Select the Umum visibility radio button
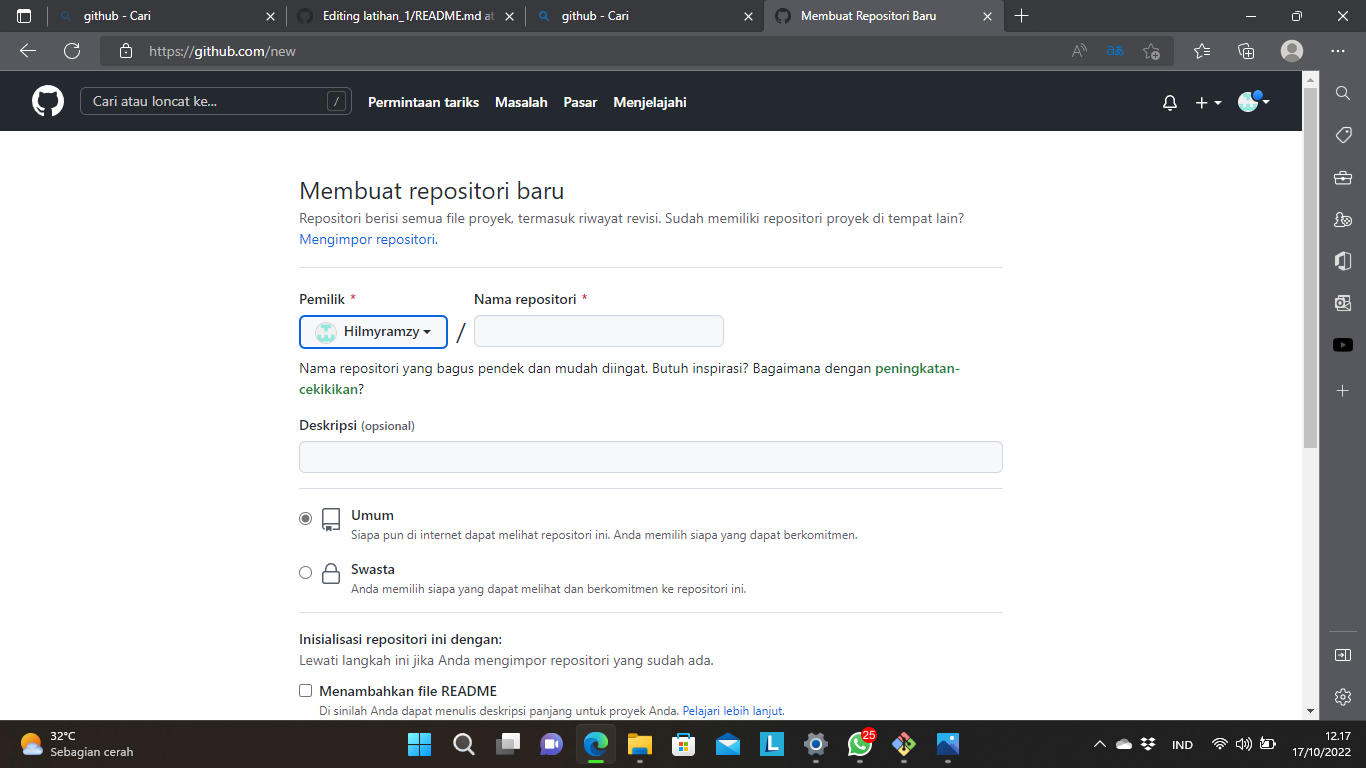Screen dimensions: 1366x768 coord(305,518)
